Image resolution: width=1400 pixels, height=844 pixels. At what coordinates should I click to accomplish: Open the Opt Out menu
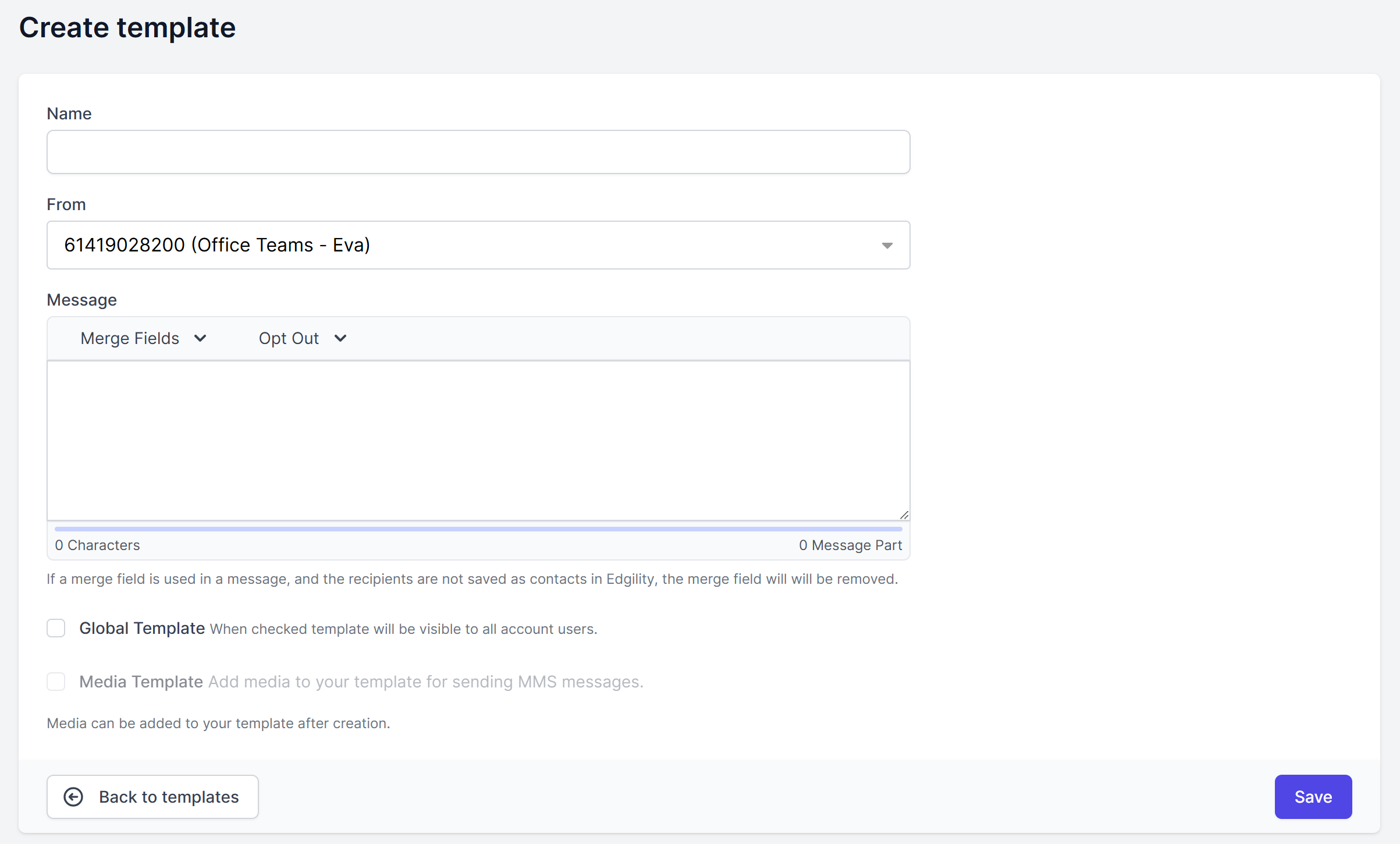click(x=289, y=338)
